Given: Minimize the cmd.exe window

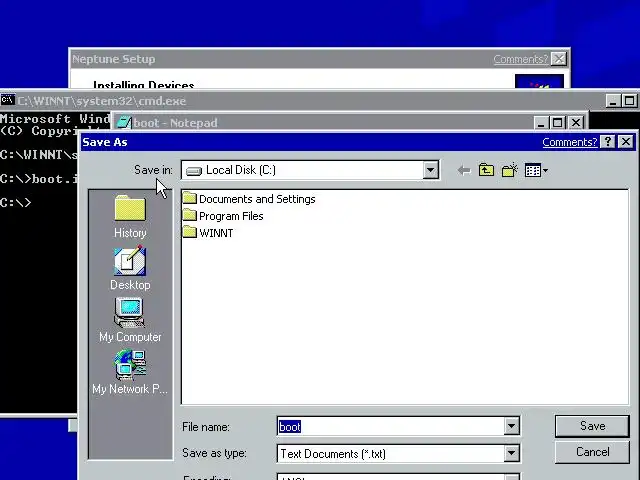Looking at the screenshot, I should coord(612,101).
